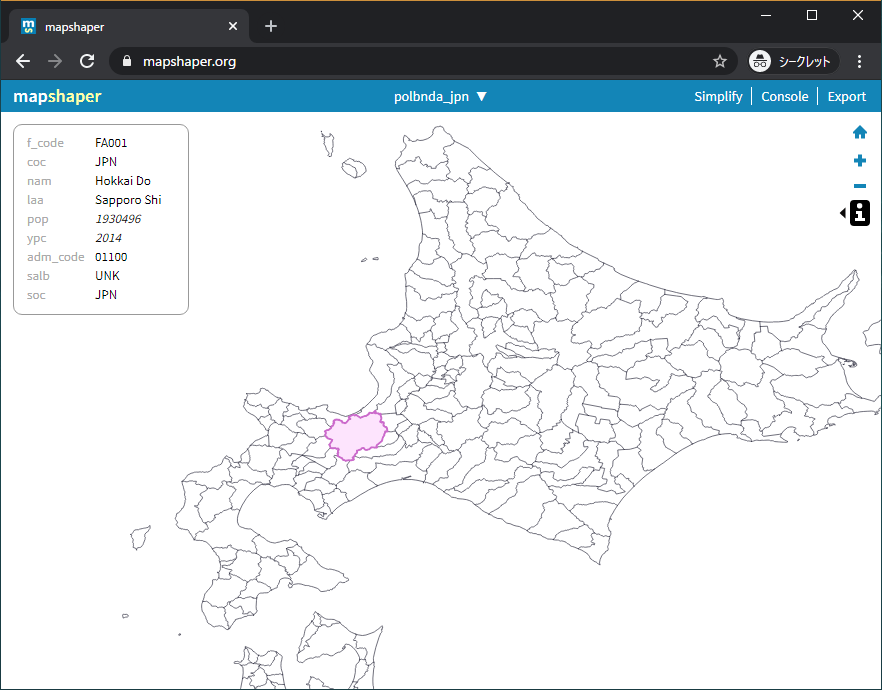The image size is (882, 690).
Task: Click the ypc value 2014
Action: (x=108, y=238)
